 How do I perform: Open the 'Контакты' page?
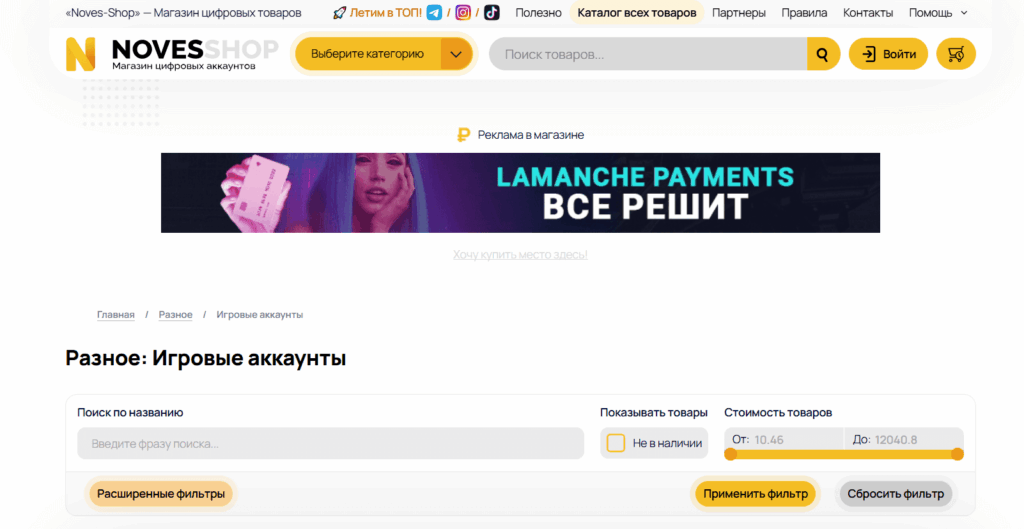tap(868, 12)
